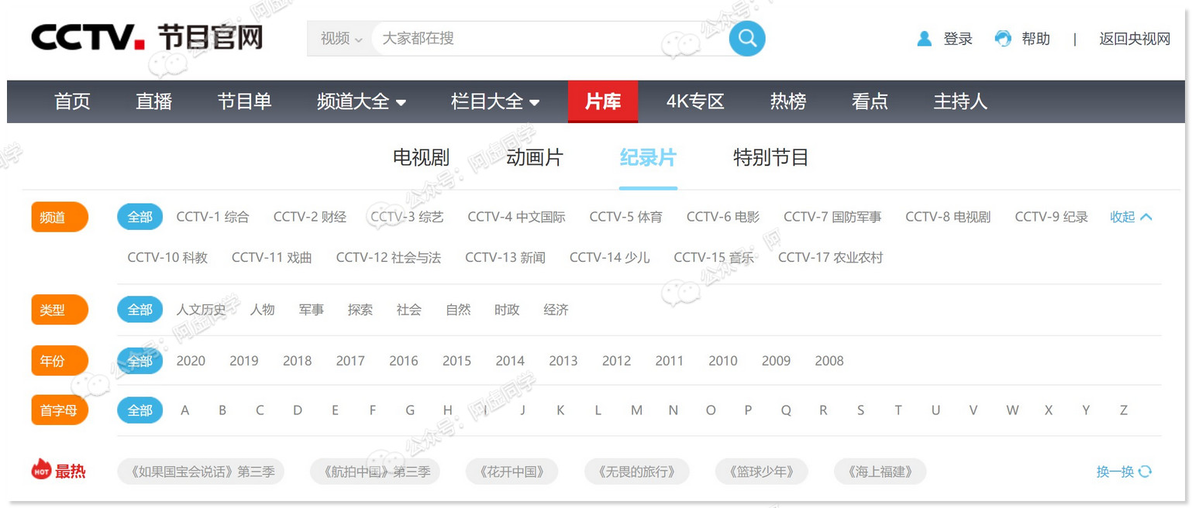Click the HOT flame icon
Screen dimensions: 1192x508
[x=41, y=470]
